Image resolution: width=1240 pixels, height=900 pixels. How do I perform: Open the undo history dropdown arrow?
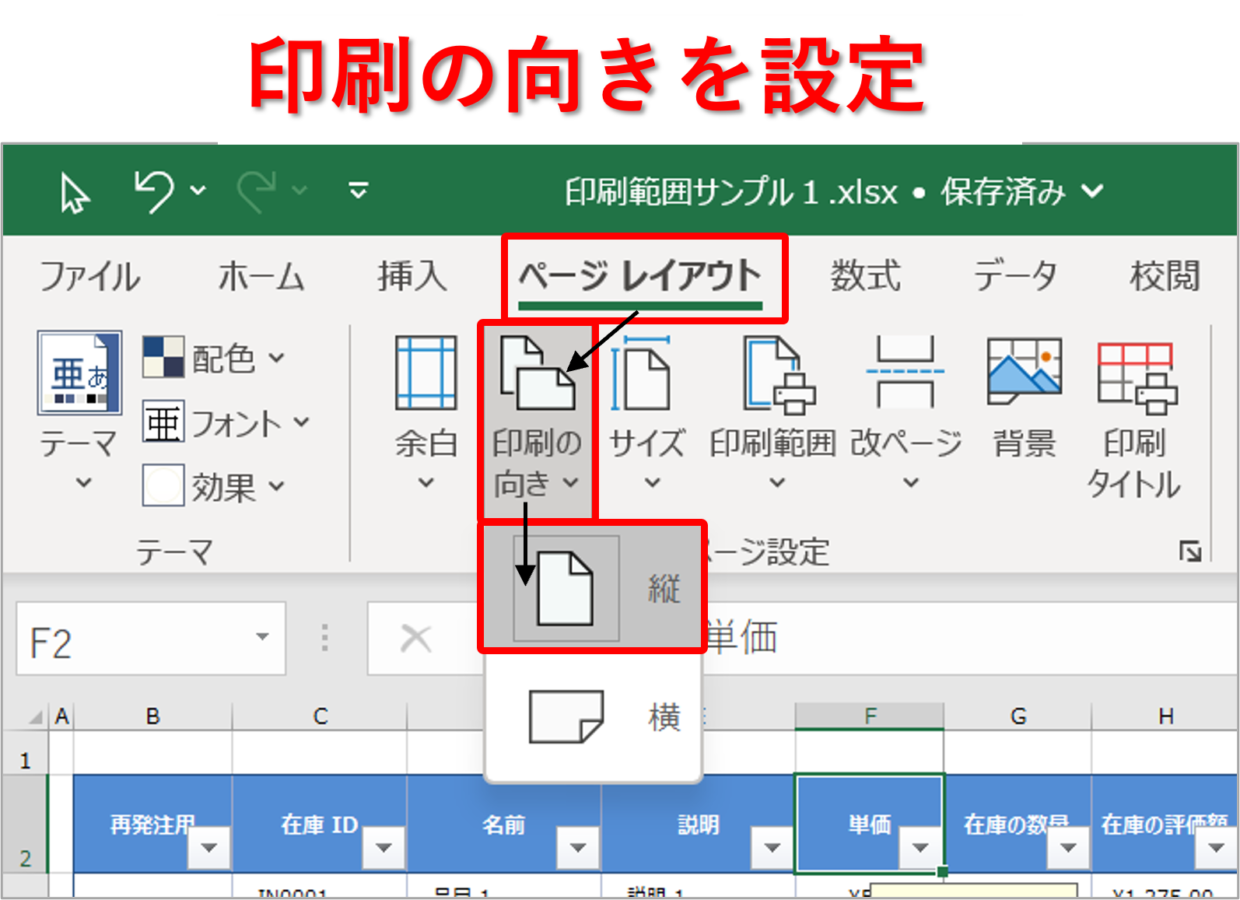click(x=198, y=191)
